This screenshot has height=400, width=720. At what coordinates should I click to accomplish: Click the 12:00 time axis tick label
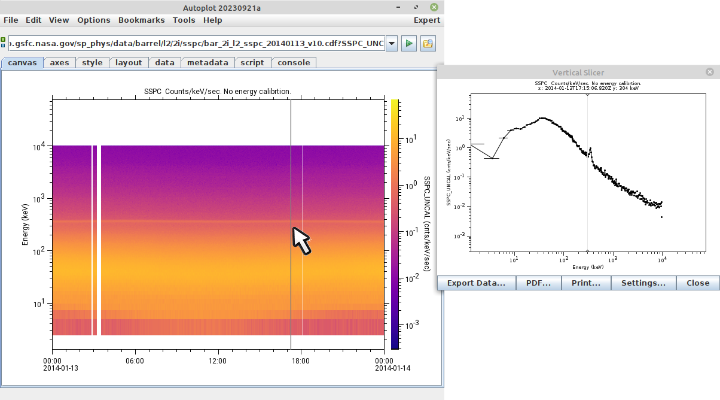[x=217, y=361]
